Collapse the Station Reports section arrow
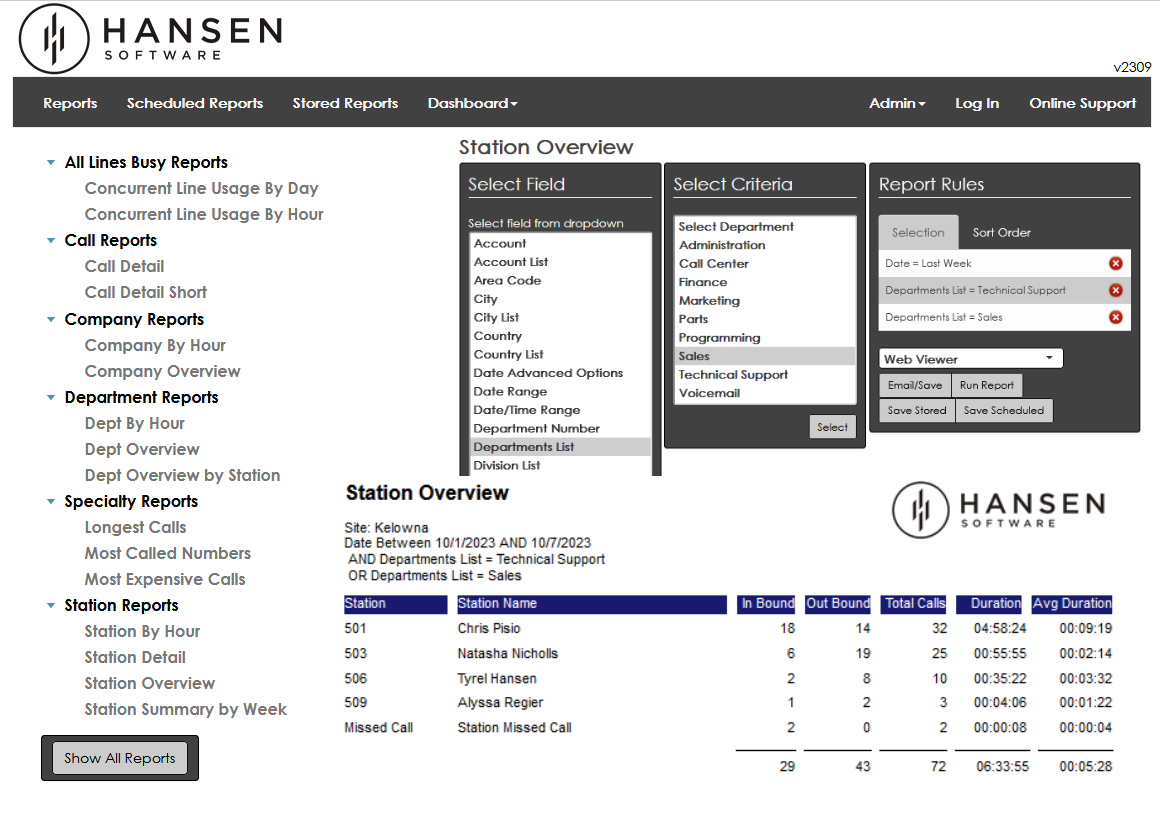 [51, 606]
